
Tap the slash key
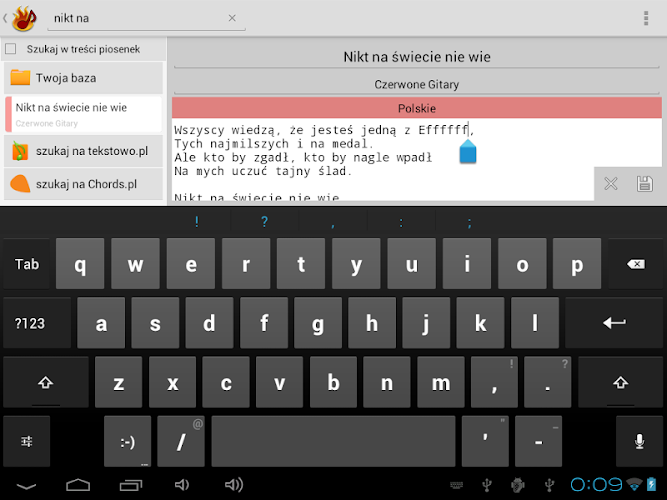(x=181, y=441)
